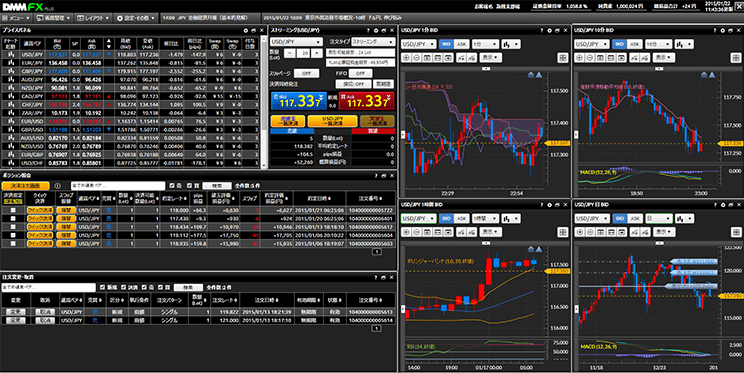Open settings and others menu

[x=136, y=18]
